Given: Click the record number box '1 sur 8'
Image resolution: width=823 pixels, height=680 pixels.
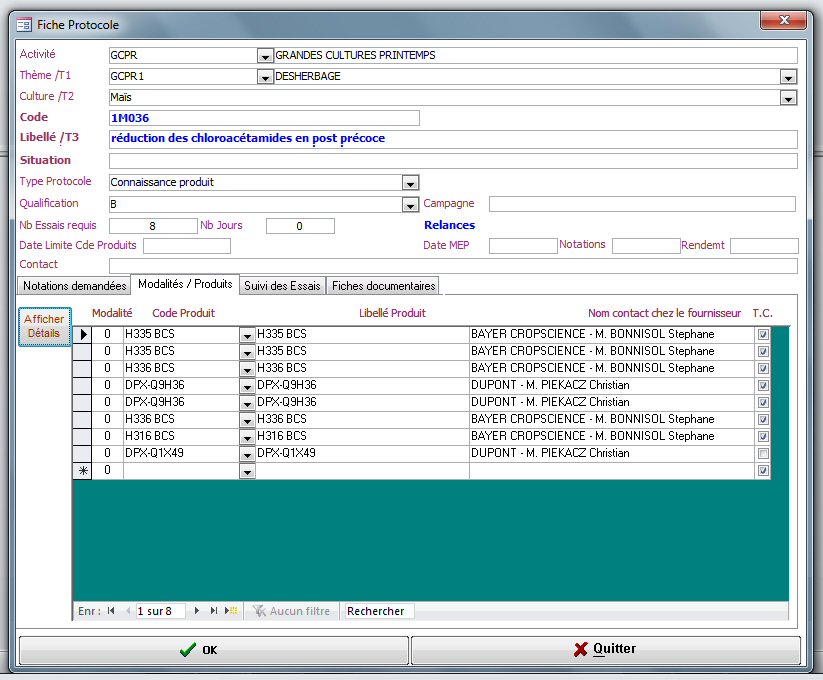Looking at the screenshot, I should pyautogui.click(x=160, y=611).
